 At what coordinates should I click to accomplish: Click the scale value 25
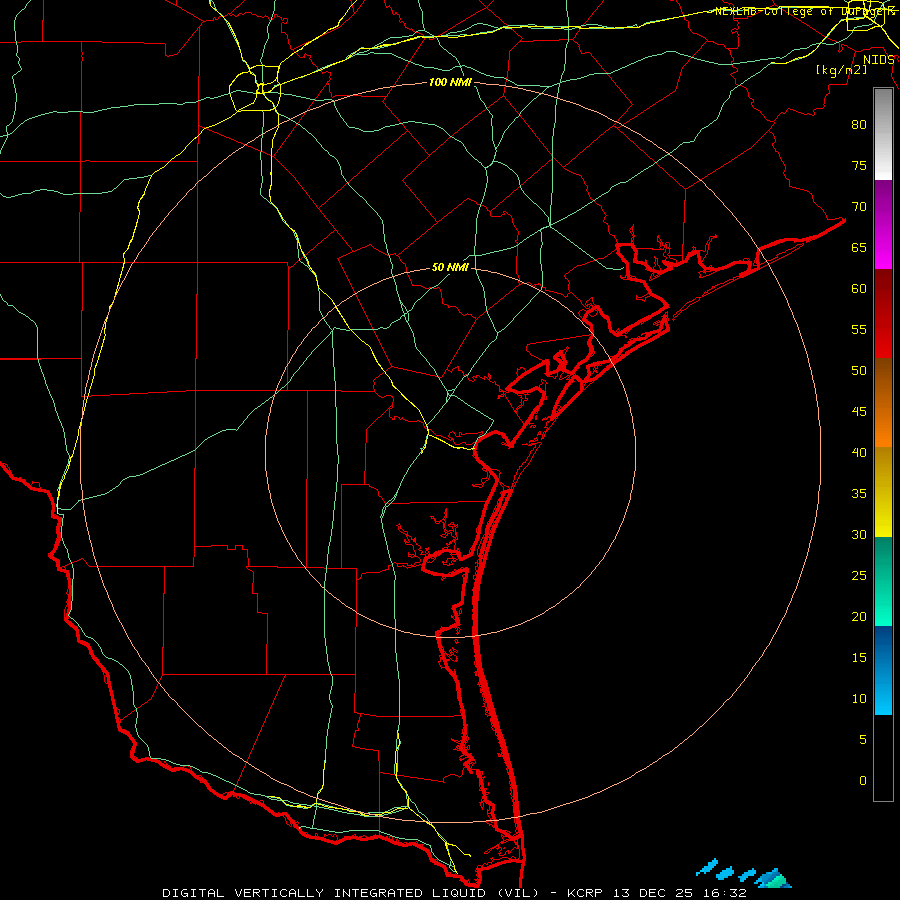(x=859, y=576)
